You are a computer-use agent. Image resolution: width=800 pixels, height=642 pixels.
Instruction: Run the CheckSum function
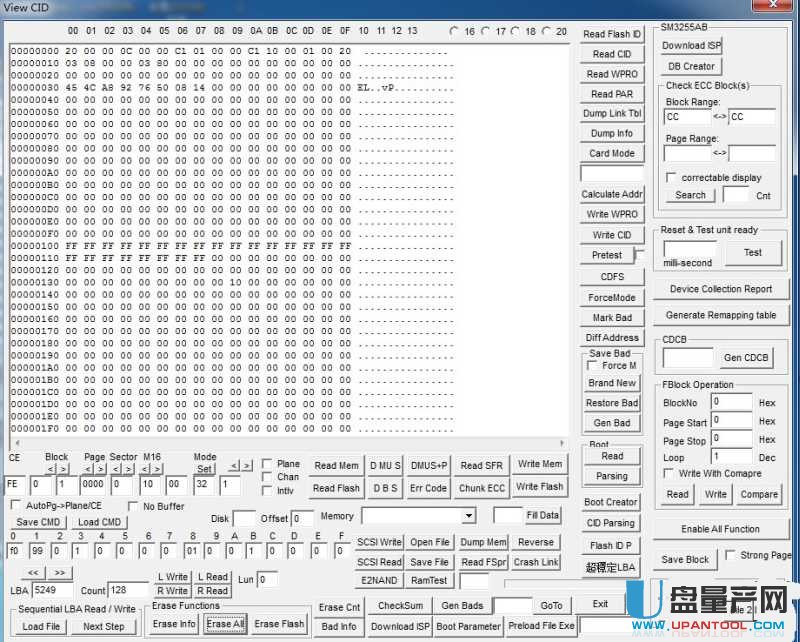point(399,605)
